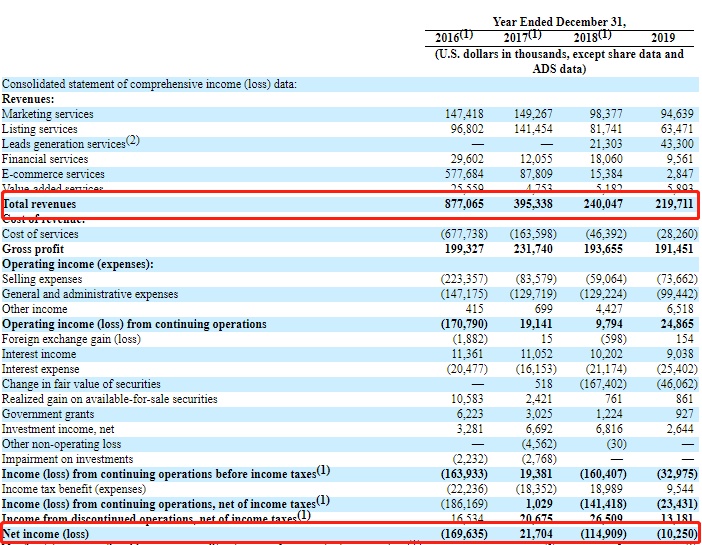
Task: Click the 877,065 total revenues value
Action: click(x=462, y=204)
